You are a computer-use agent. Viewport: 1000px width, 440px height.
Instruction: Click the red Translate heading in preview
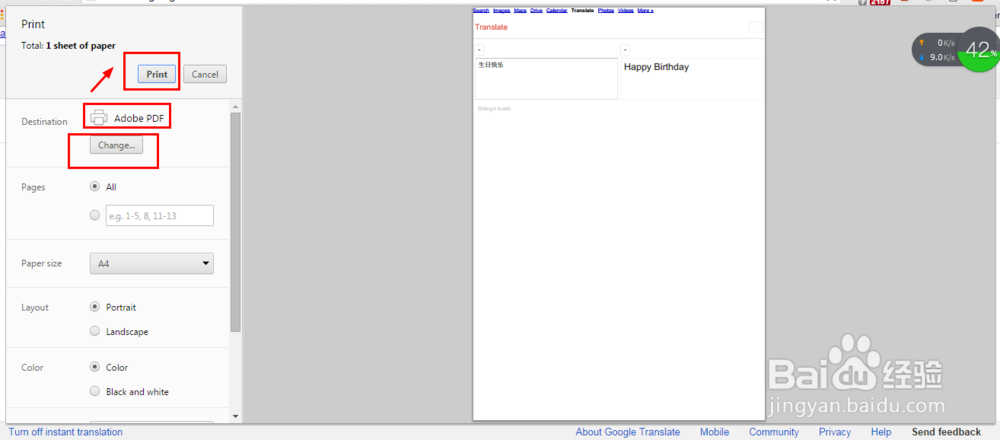(491, 27)
